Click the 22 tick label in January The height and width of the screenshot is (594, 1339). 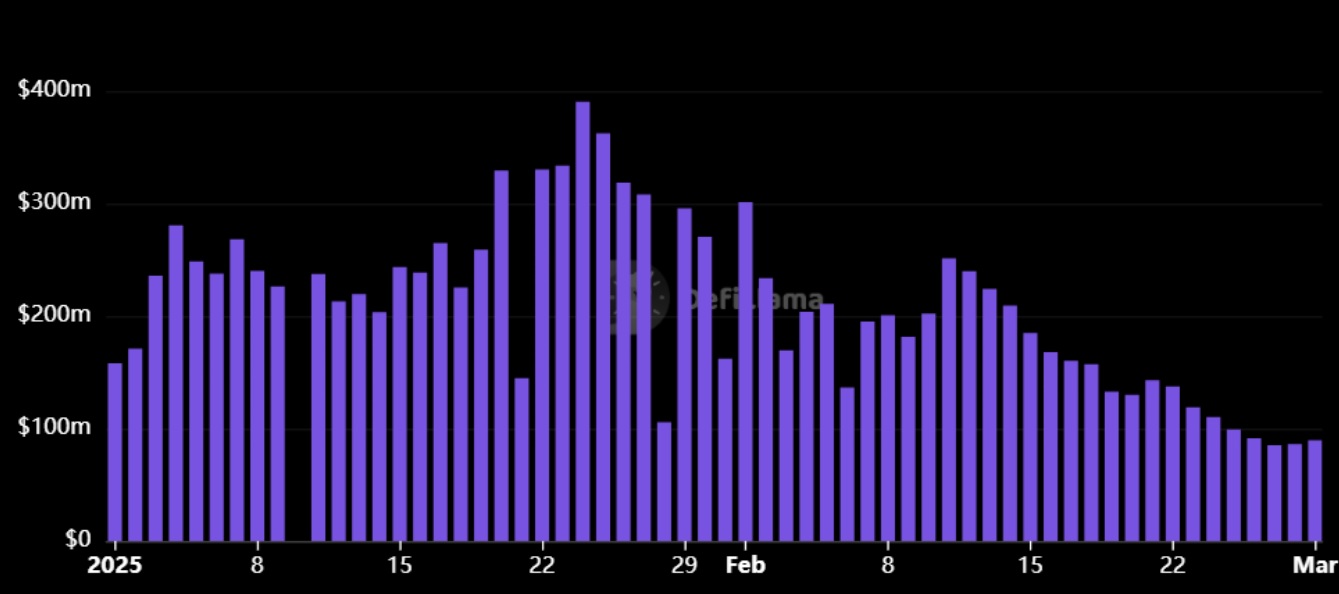543,564
